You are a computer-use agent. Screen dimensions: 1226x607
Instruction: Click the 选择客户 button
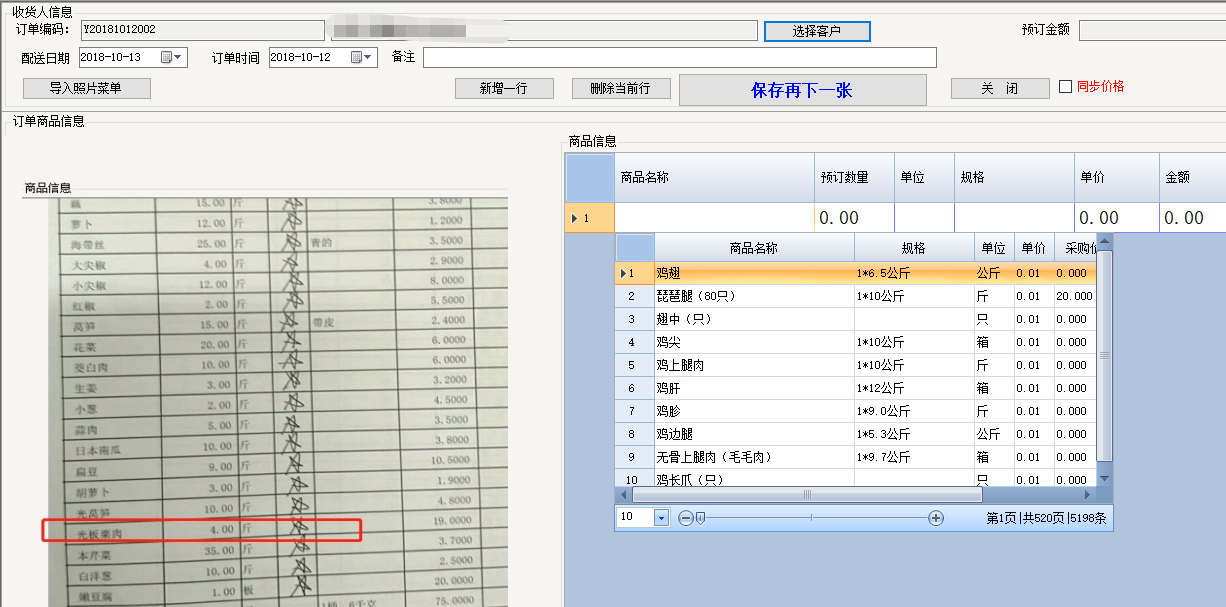[817, 31]
